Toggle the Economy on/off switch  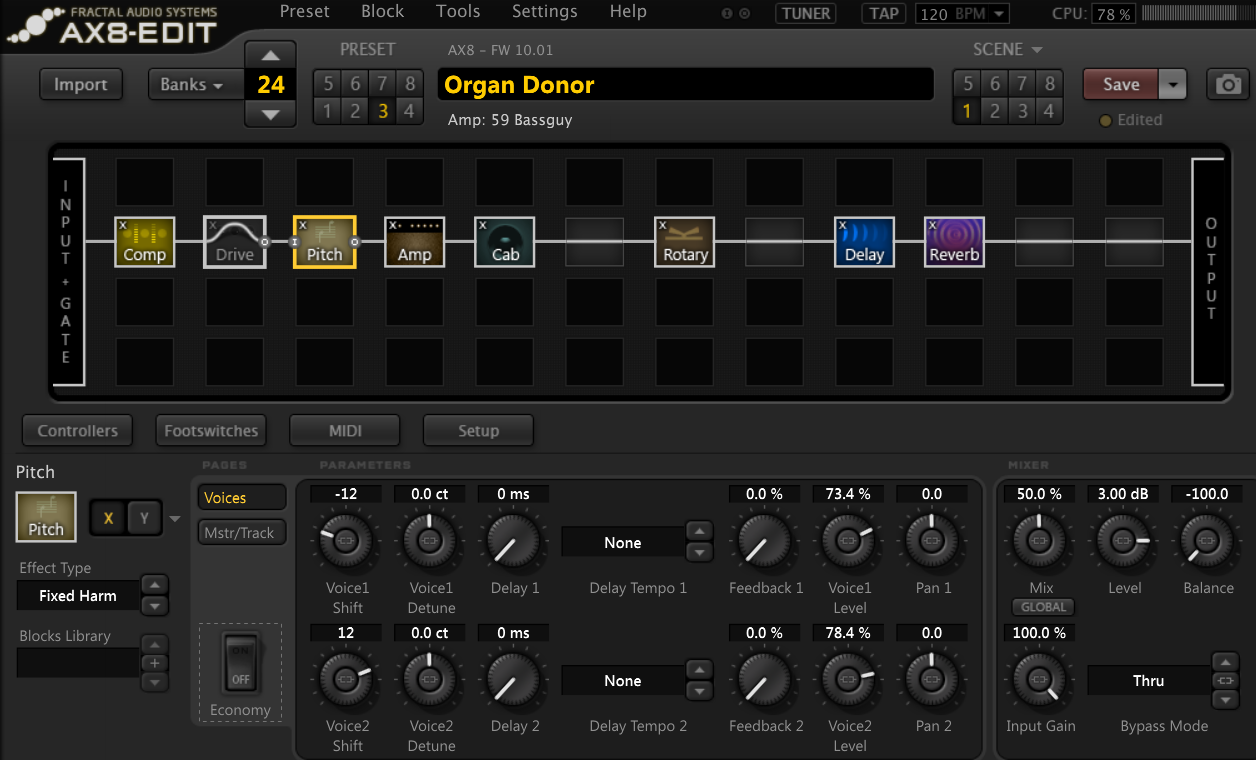(x=240, y=665)
